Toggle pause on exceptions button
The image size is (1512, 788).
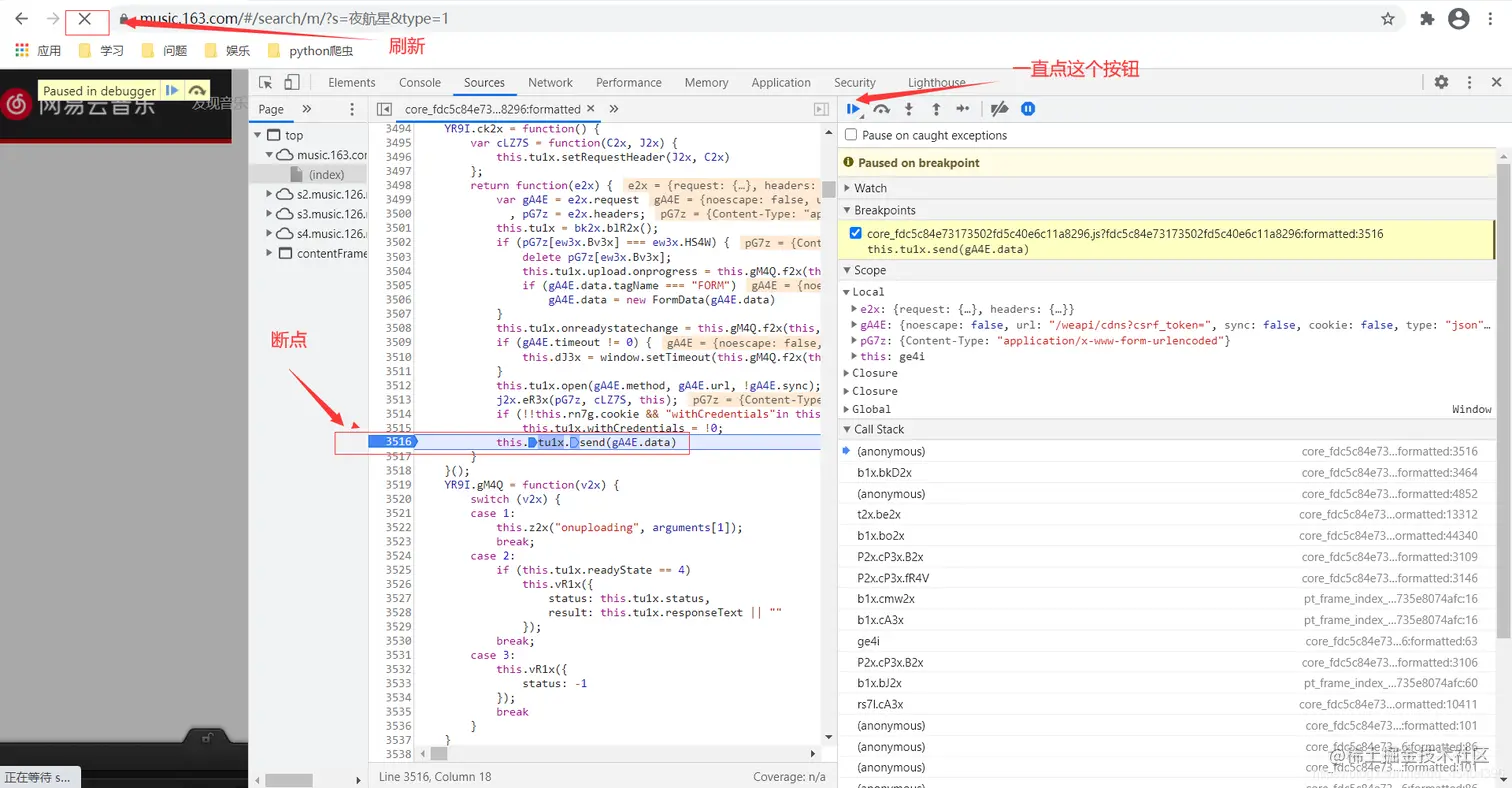(1027, 109)
